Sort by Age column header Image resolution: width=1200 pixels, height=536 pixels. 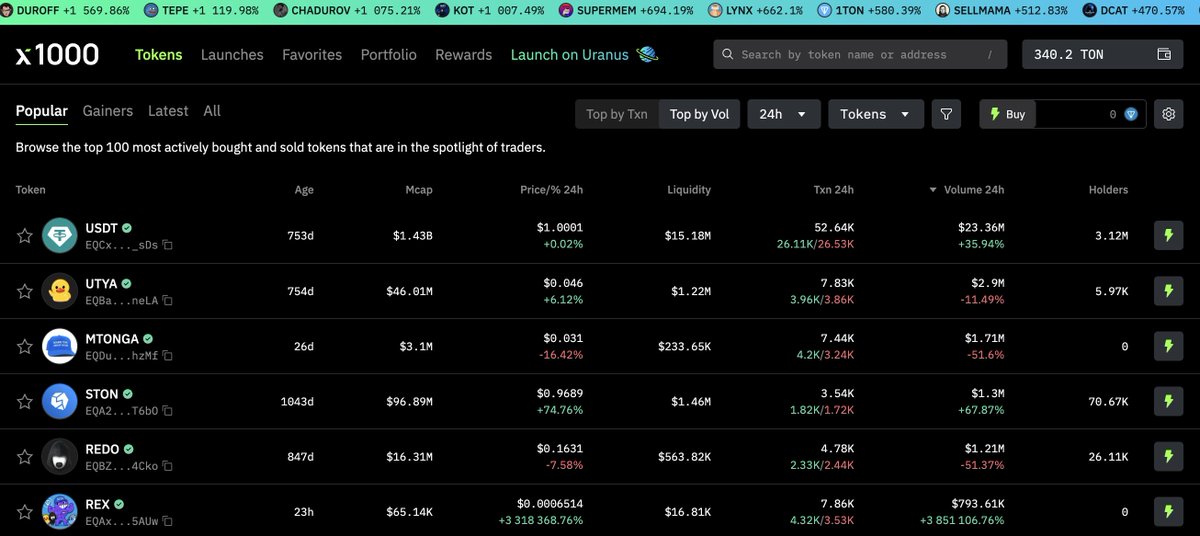[x=304, y=190]
